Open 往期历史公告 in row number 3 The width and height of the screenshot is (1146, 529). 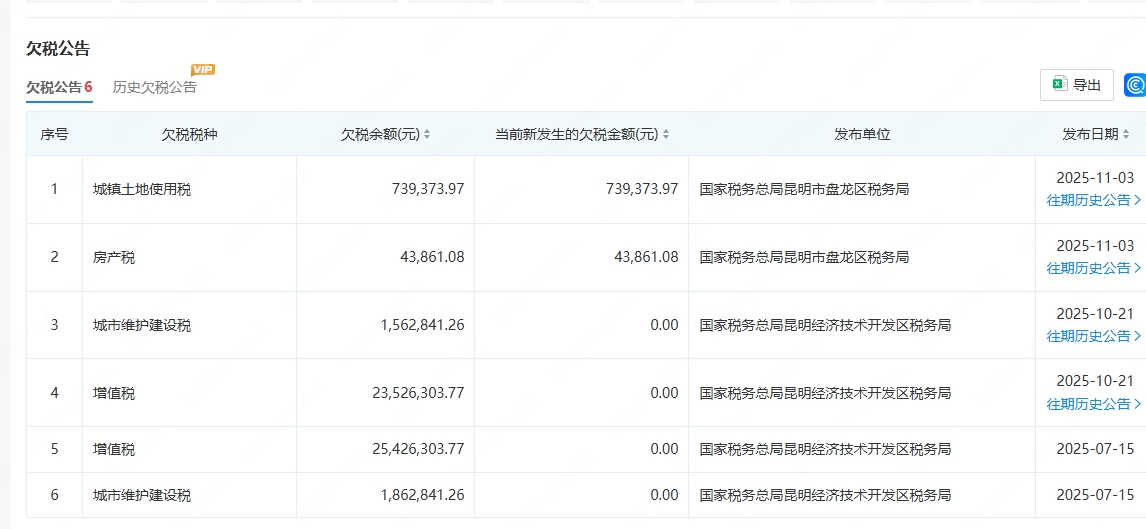1093,336
